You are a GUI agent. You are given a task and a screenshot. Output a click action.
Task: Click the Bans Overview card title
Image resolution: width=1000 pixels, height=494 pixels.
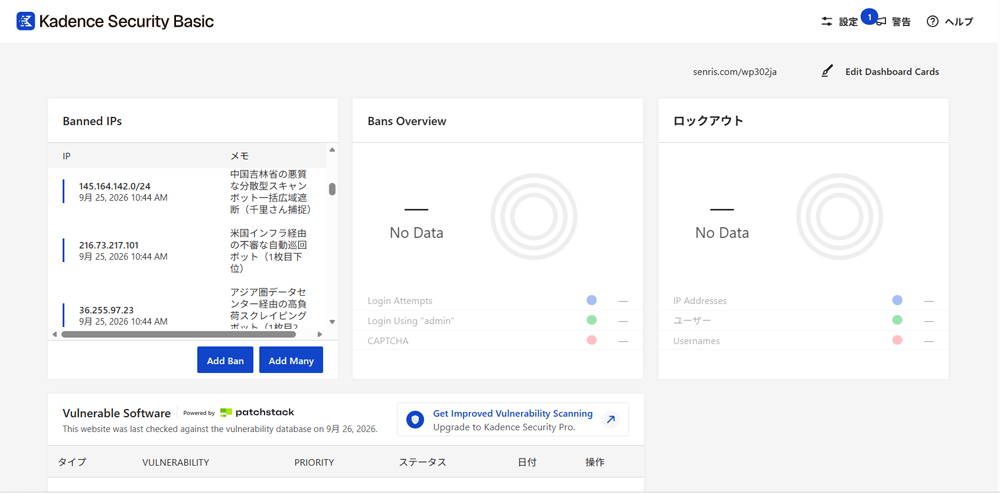point(407,120)
